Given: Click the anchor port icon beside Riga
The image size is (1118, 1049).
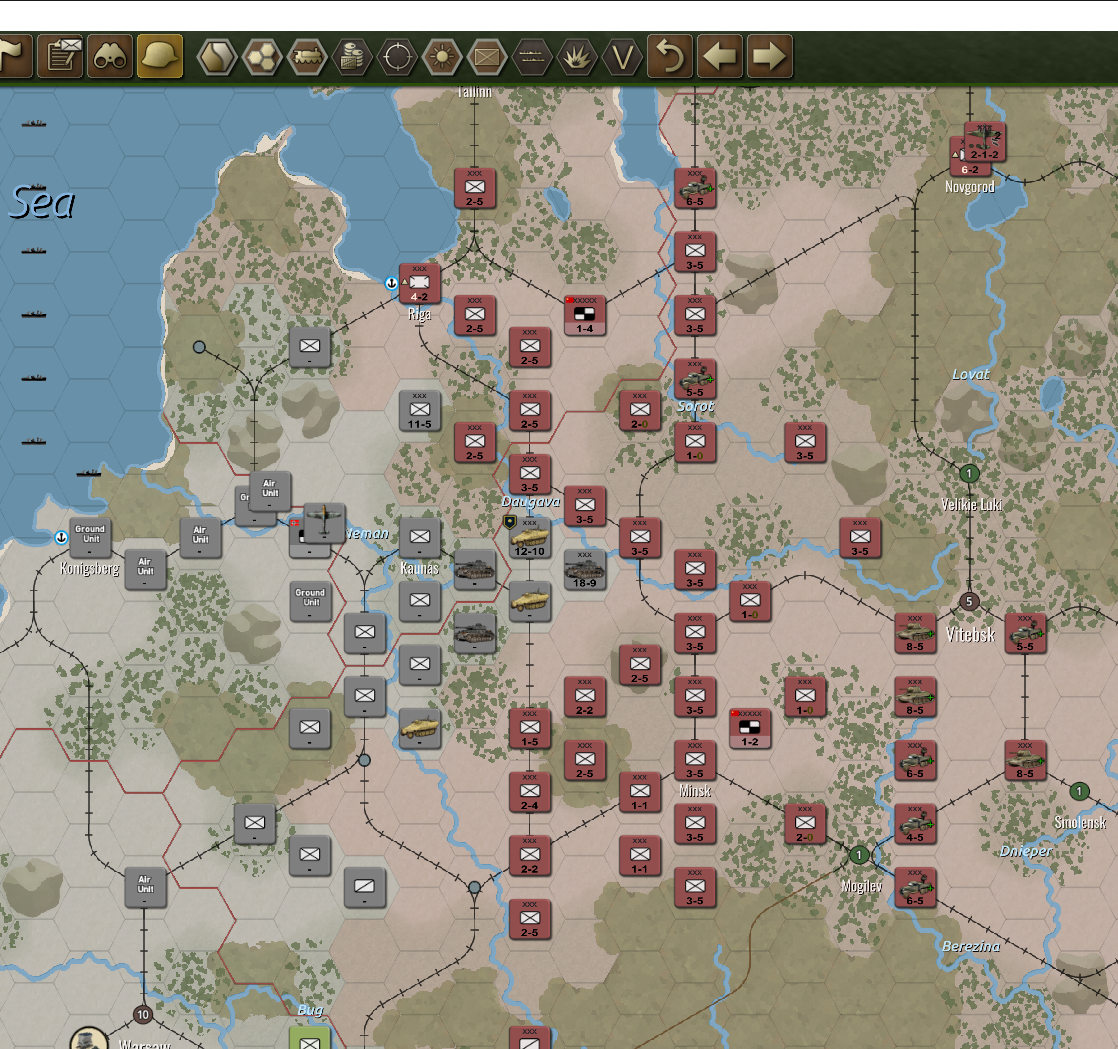Looking at the screenshot, I should click(391, 283).
